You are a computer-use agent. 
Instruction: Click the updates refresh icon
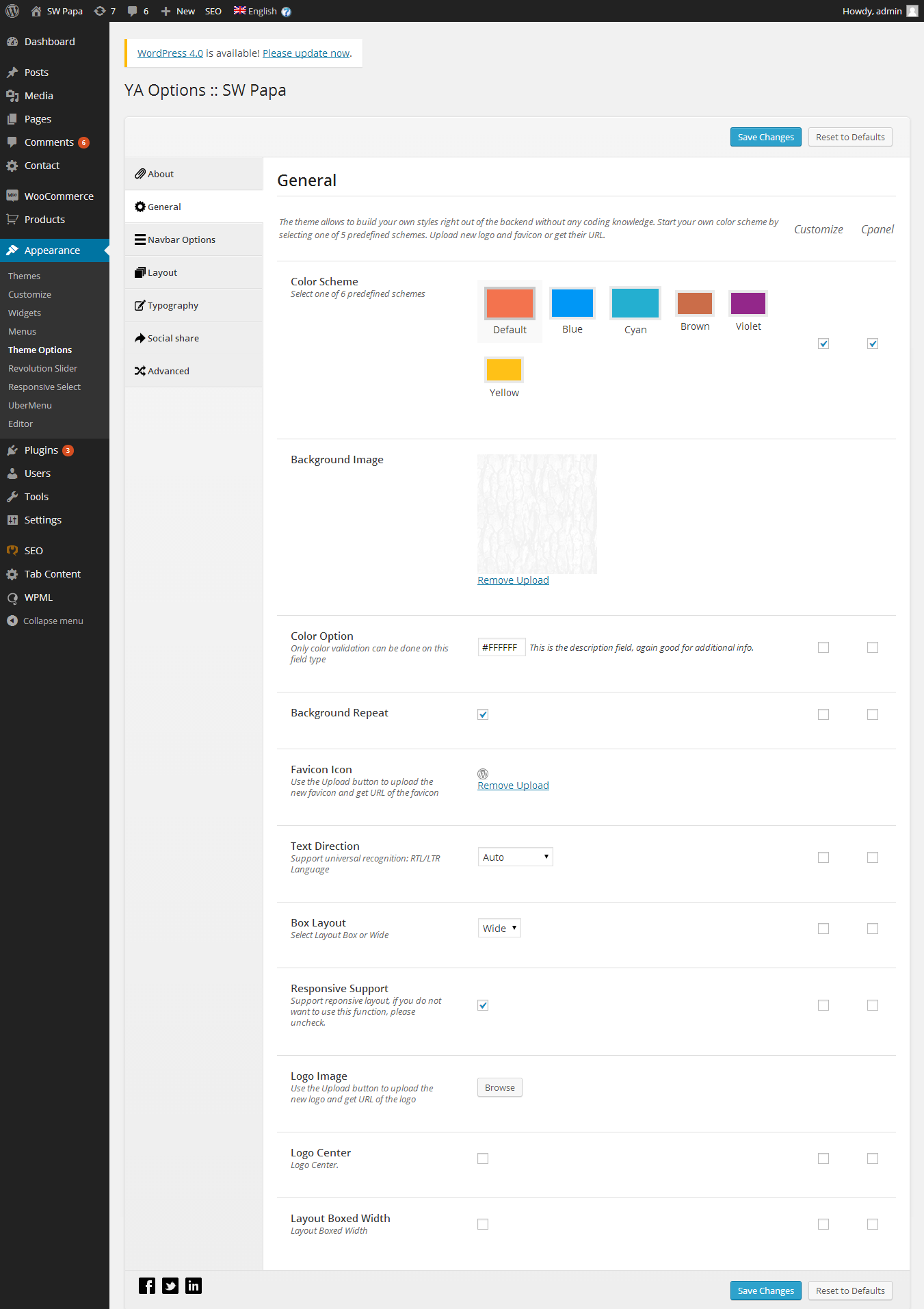pyautogui.click(x=100, y=11)
